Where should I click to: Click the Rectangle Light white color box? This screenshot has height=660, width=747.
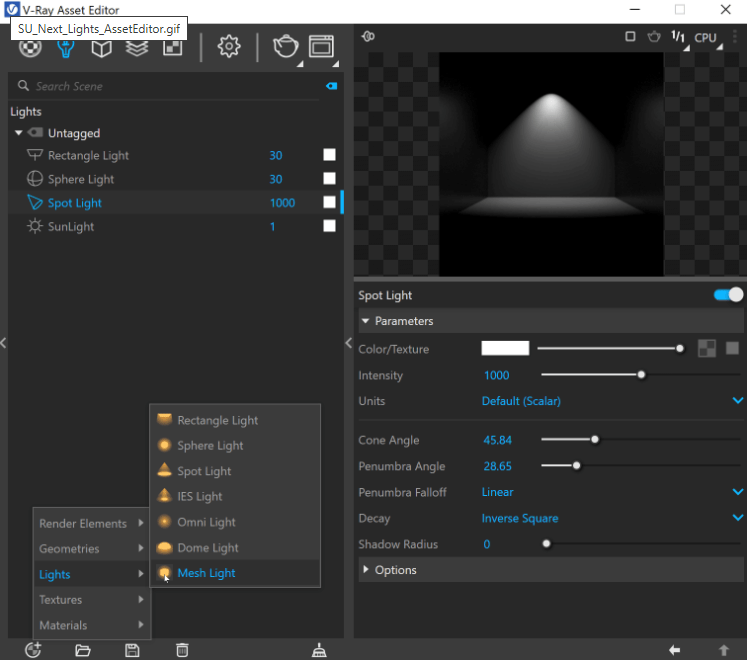coord(329,155)
